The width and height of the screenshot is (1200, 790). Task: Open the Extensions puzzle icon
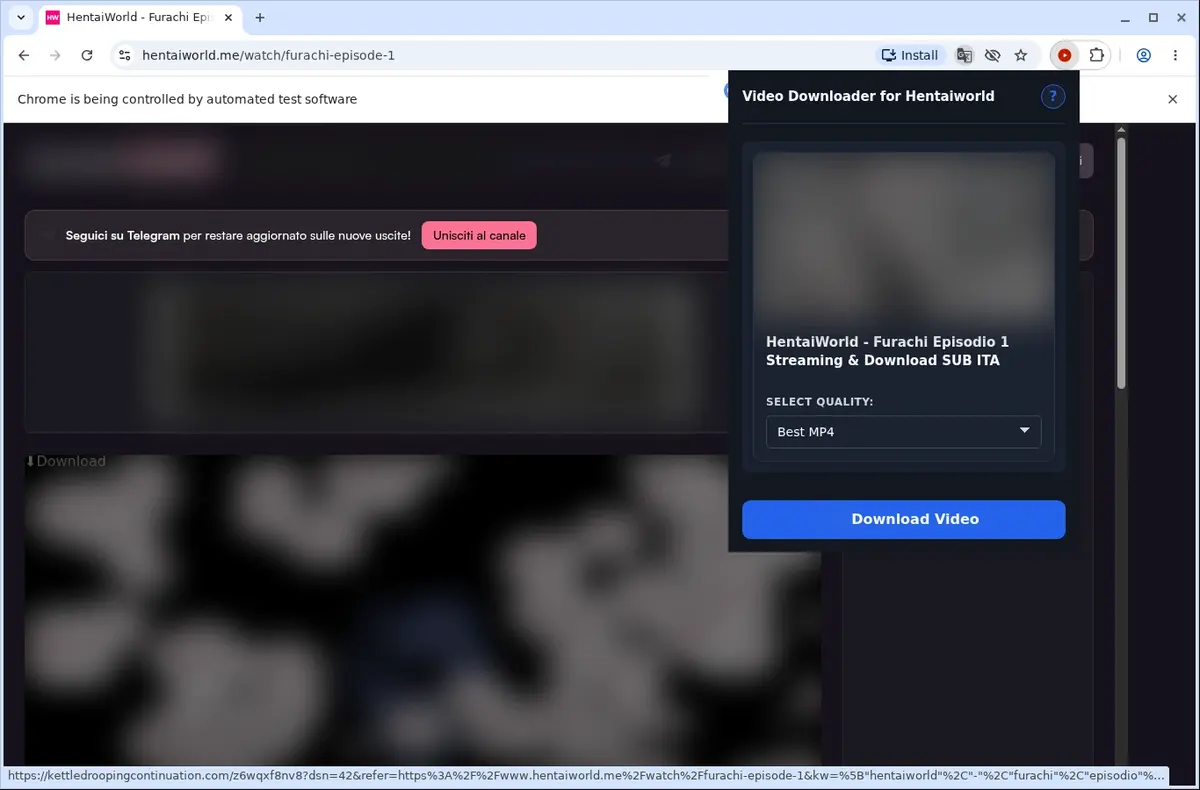[1097, 56]
